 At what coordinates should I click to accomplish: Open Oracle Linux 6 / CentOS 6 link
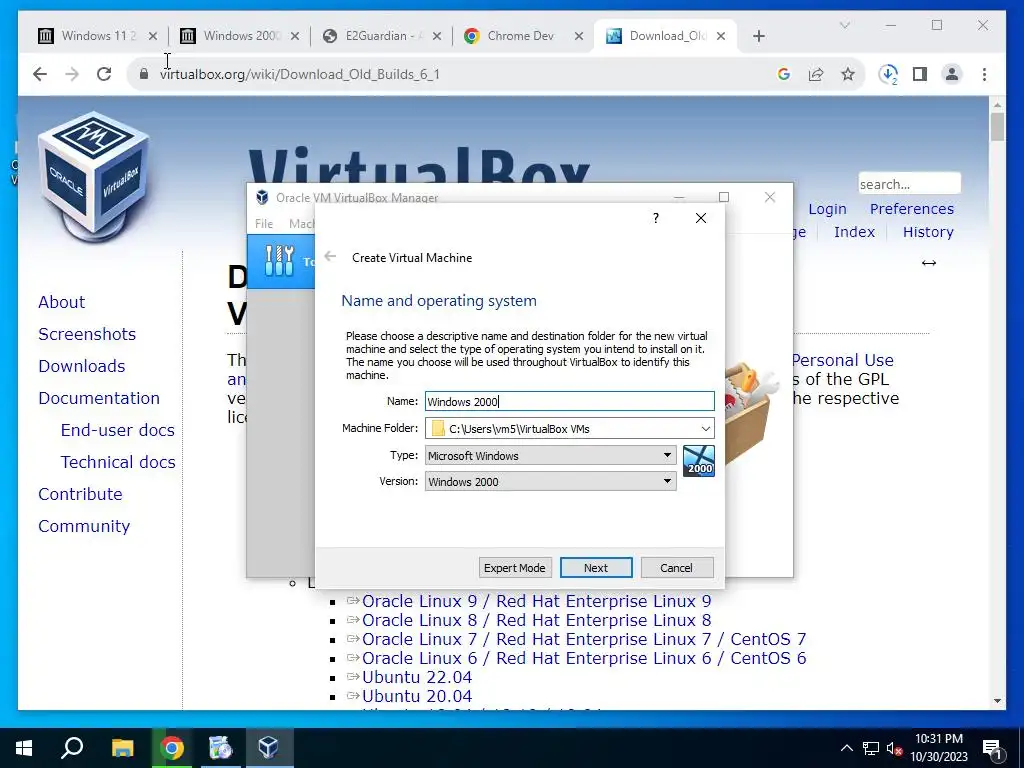coord(584,658)
